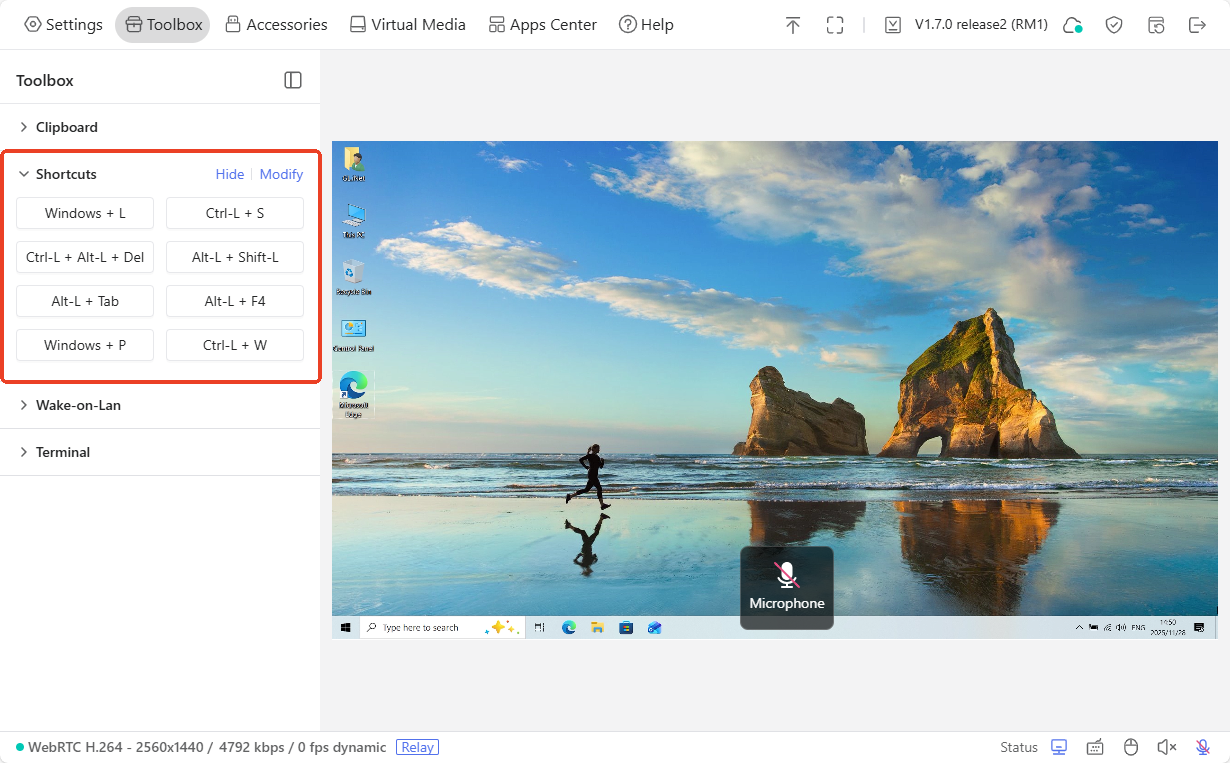Open keyboard status icon in the status bar
Screen dimensions: 1230x763
1095,747
